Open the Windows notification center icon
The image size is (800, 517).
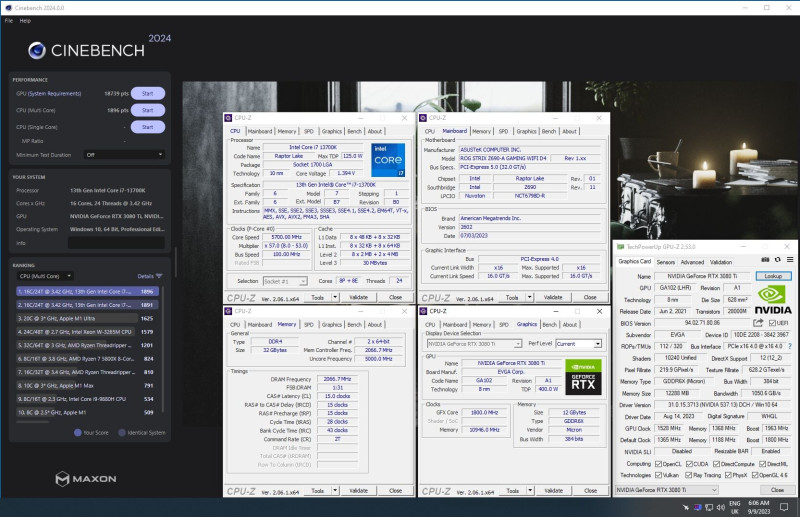tap(784, 507)
